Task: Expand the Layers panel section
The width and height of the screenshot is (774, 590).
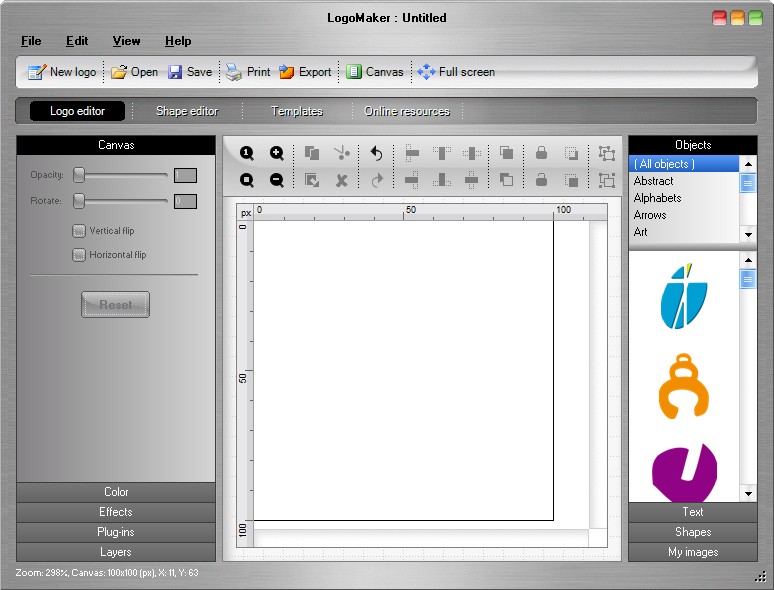Action: [116, 552]
